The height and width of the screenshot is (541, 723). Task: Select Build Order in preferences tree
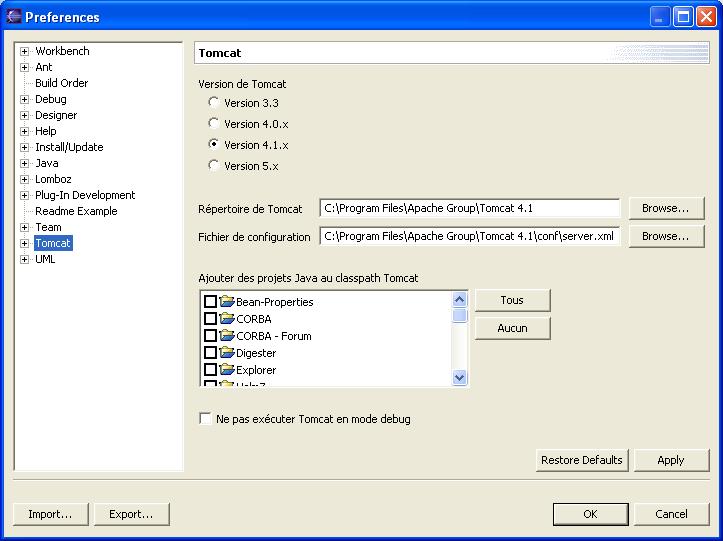[61, 83]
